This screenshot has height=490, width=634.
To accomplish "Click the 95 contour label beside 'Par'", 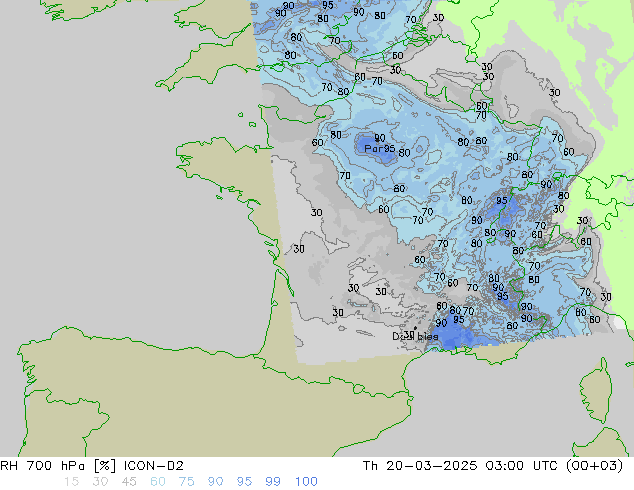I will click(x=389, y=148).
